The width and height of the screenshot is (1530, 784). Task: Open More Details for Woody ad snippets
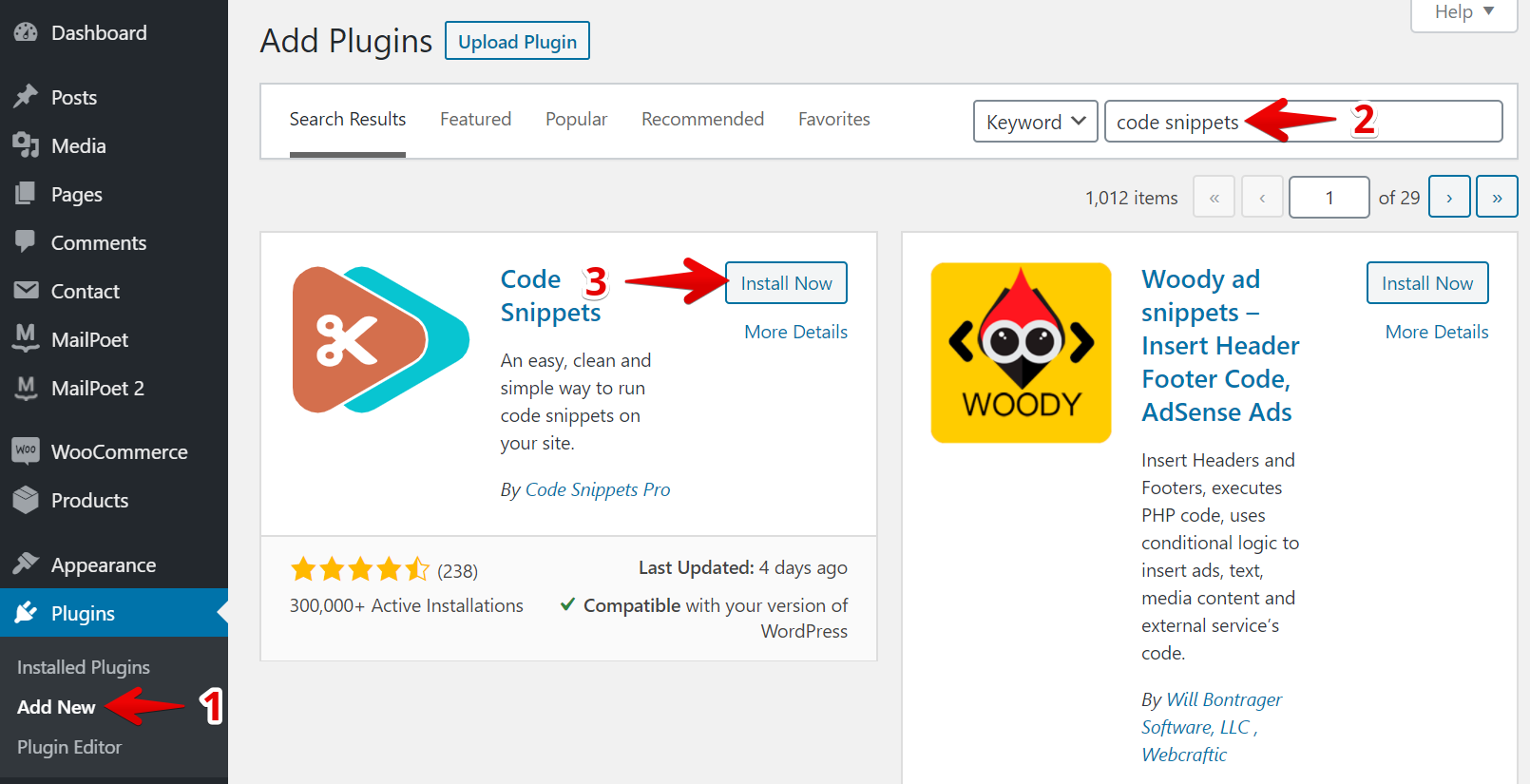tap(1437, 332)
